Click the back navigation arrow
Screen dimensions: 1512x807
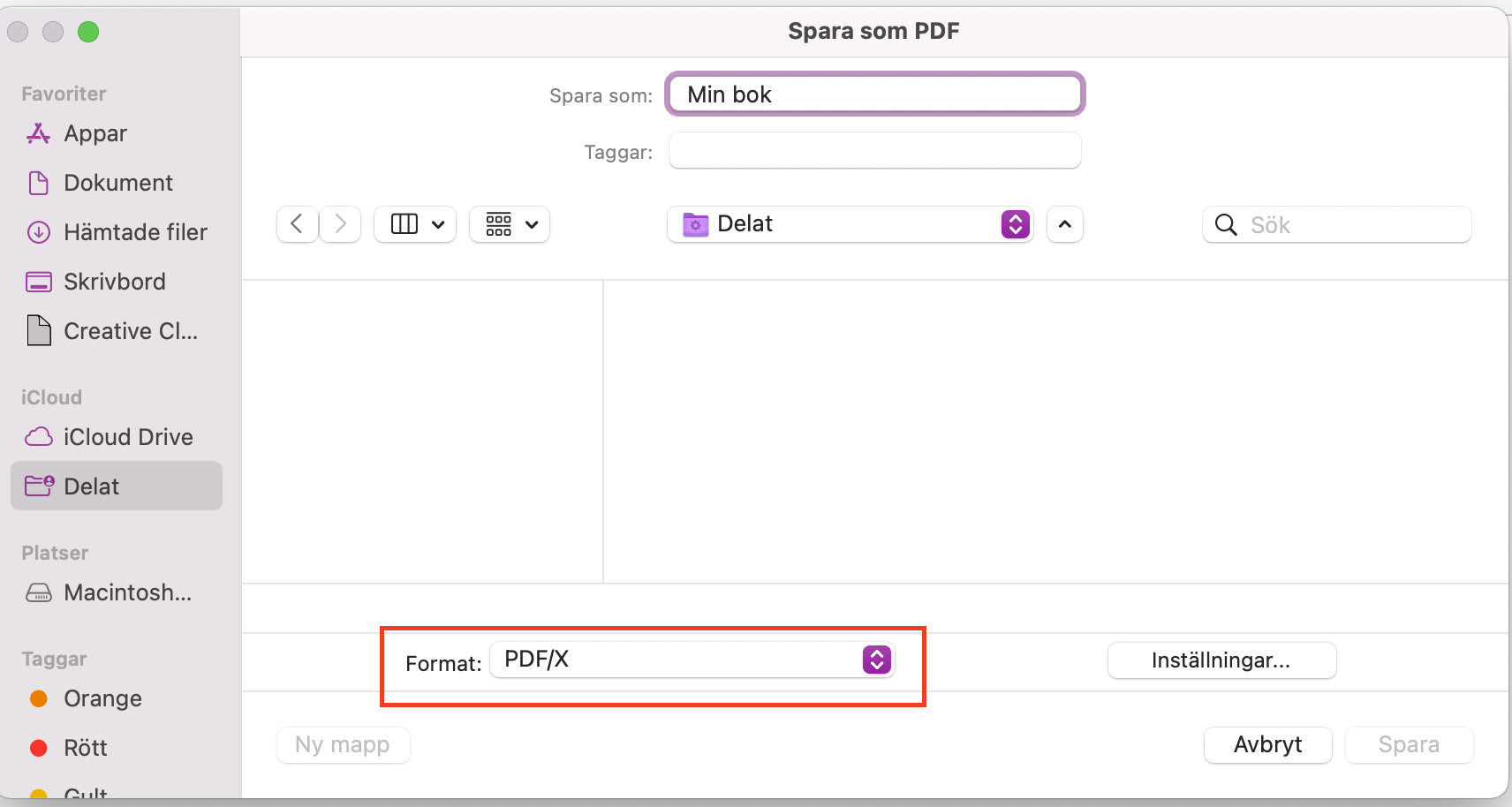pos(298,224)
